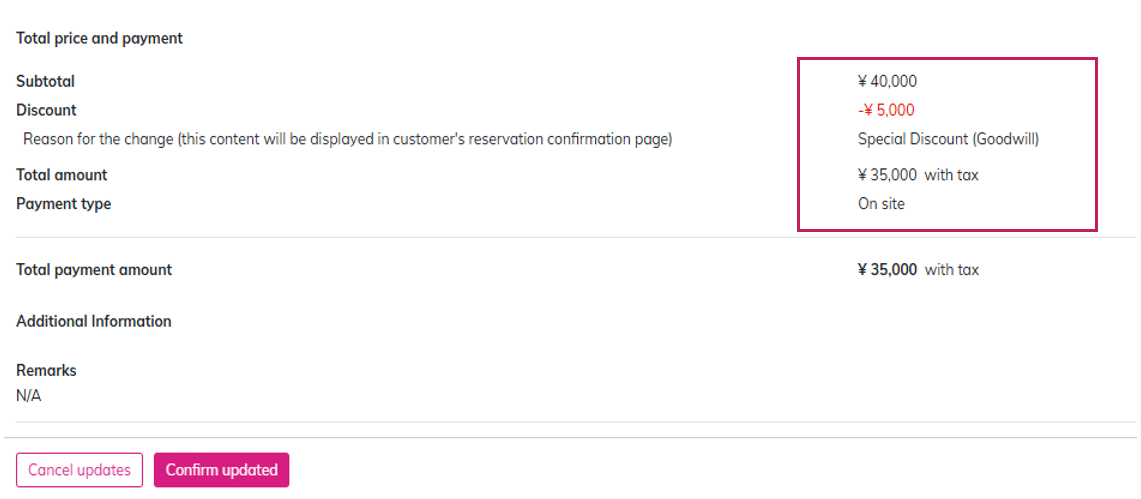Viewport: 1141px width, 499px height.
Task: Select the Subtotal label
Action: tap(45, 82)
